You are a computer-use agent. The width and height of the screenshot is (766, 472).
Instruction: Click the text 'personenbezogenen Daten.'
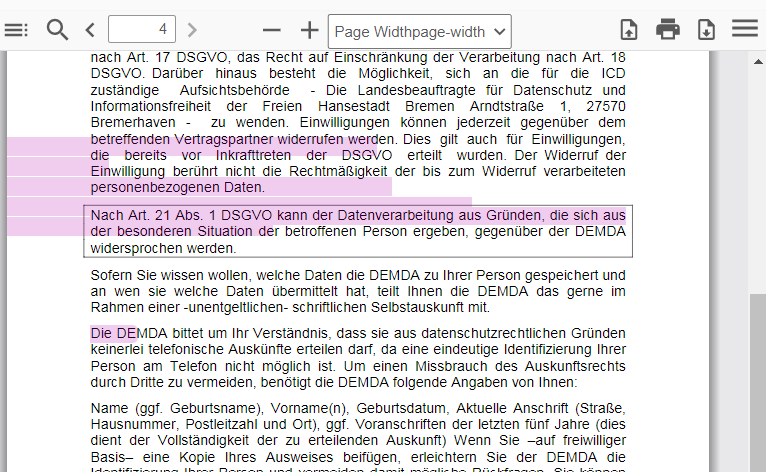click(177, 187)
